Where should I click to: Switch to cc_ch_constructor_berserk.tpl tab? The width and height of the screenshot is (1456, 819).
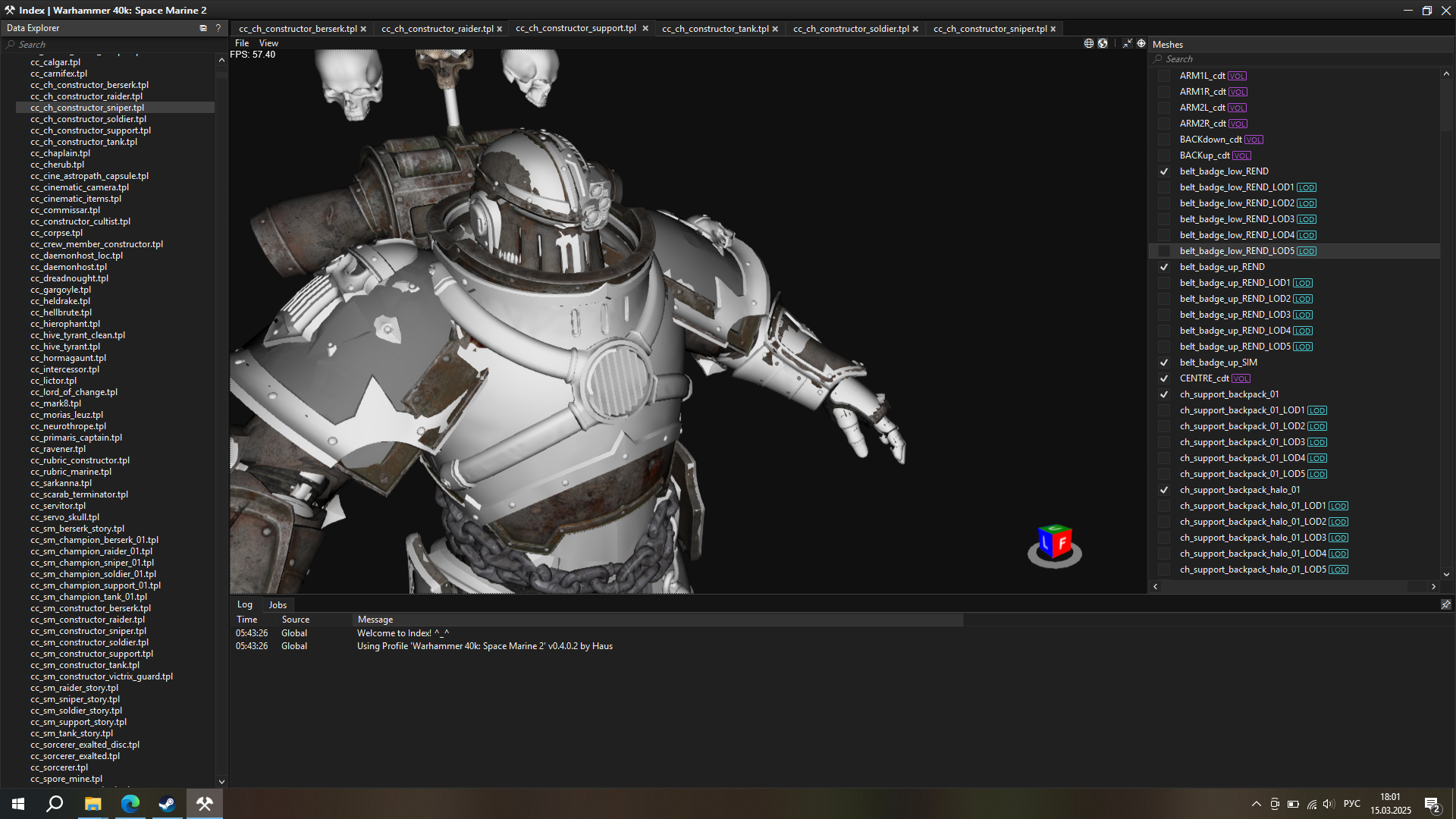(297, 29)
